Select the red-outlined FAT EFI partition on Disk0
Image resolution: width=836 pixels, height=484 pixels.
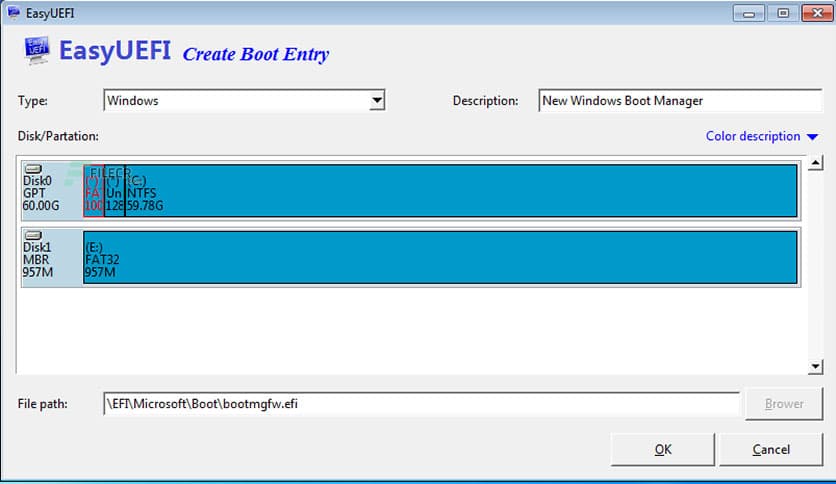click(x=94, y=190)
